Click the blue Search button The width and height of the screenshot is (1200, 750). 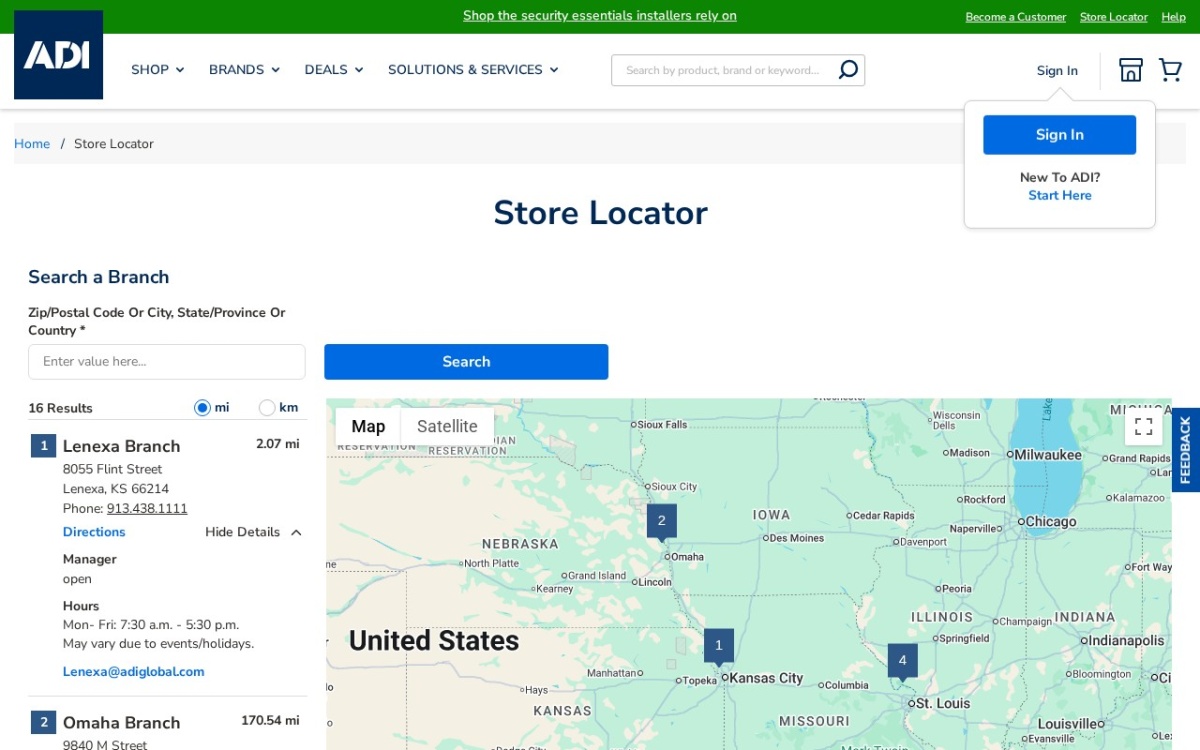click(466, 362)
